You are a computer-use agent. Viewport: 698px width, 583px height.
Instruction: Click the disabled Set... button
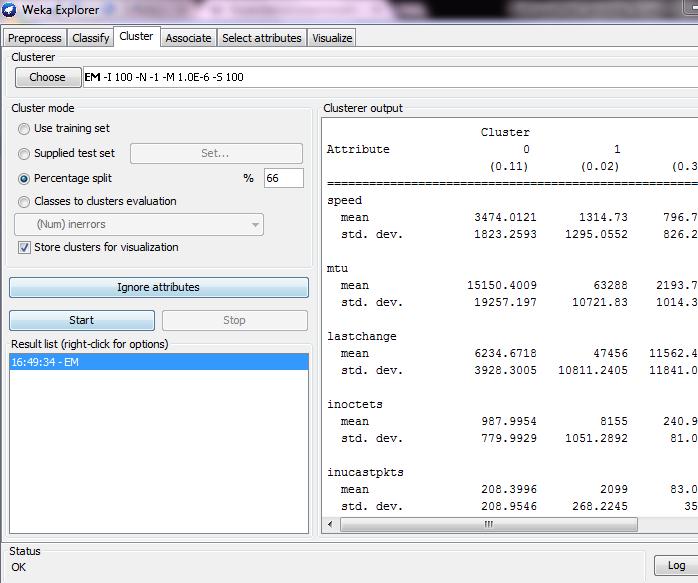tap(216, 153)
